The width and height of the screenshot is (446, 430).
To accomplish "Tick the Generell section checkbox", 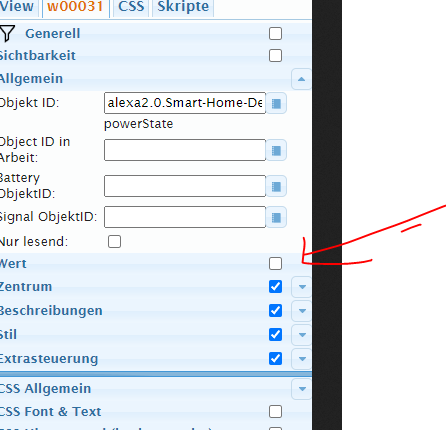I will [275, 34].
